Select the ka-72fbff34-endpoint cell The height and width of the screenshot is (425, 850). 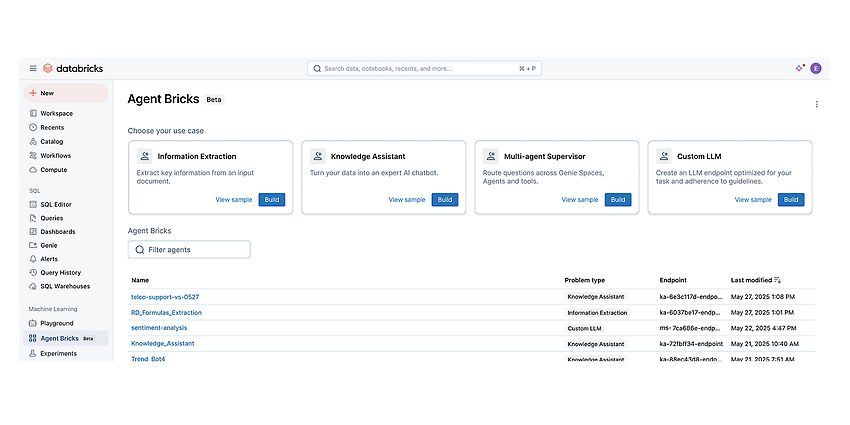click(691, 344)
